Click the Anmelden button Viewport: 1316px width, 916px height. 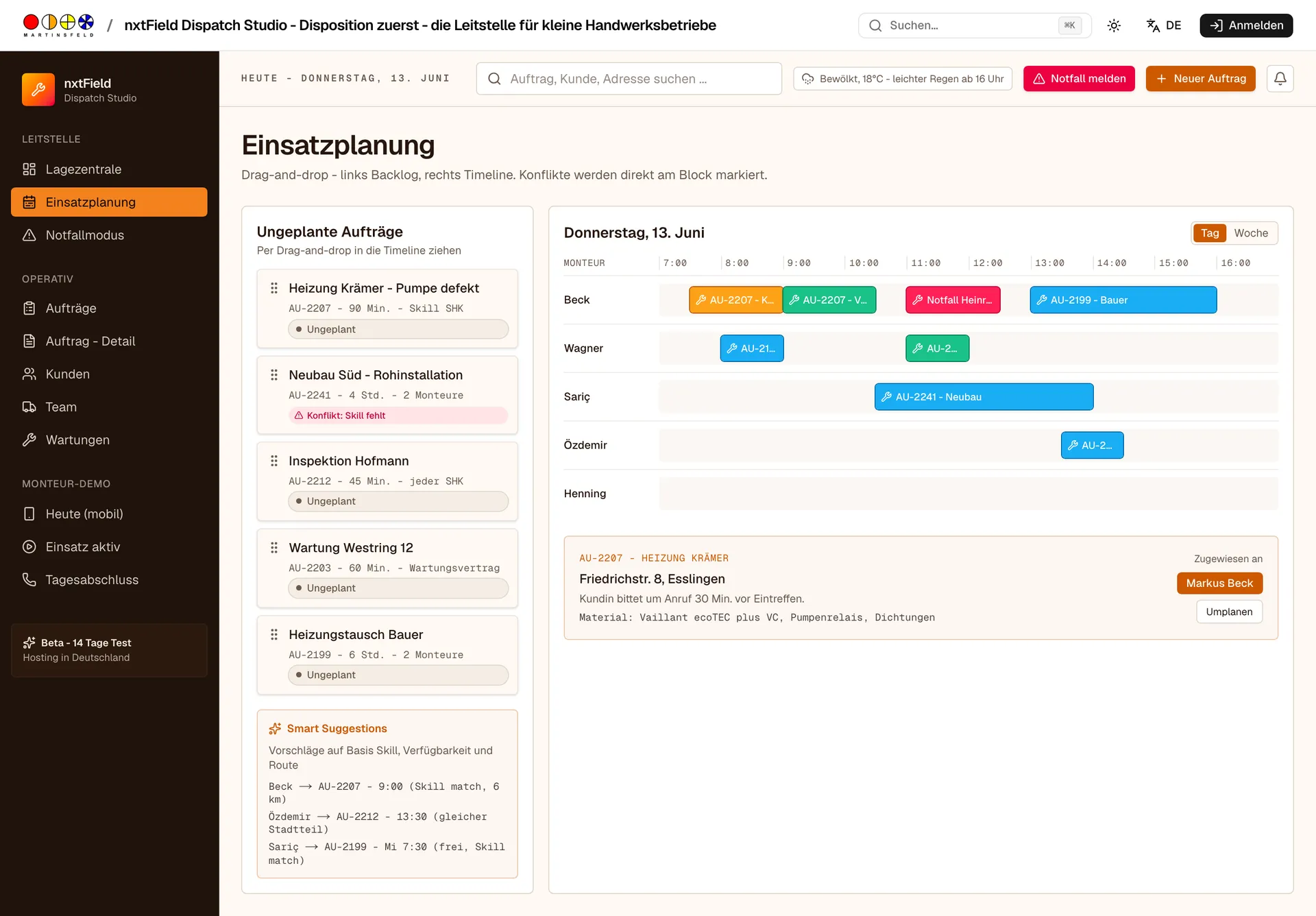1246,25
